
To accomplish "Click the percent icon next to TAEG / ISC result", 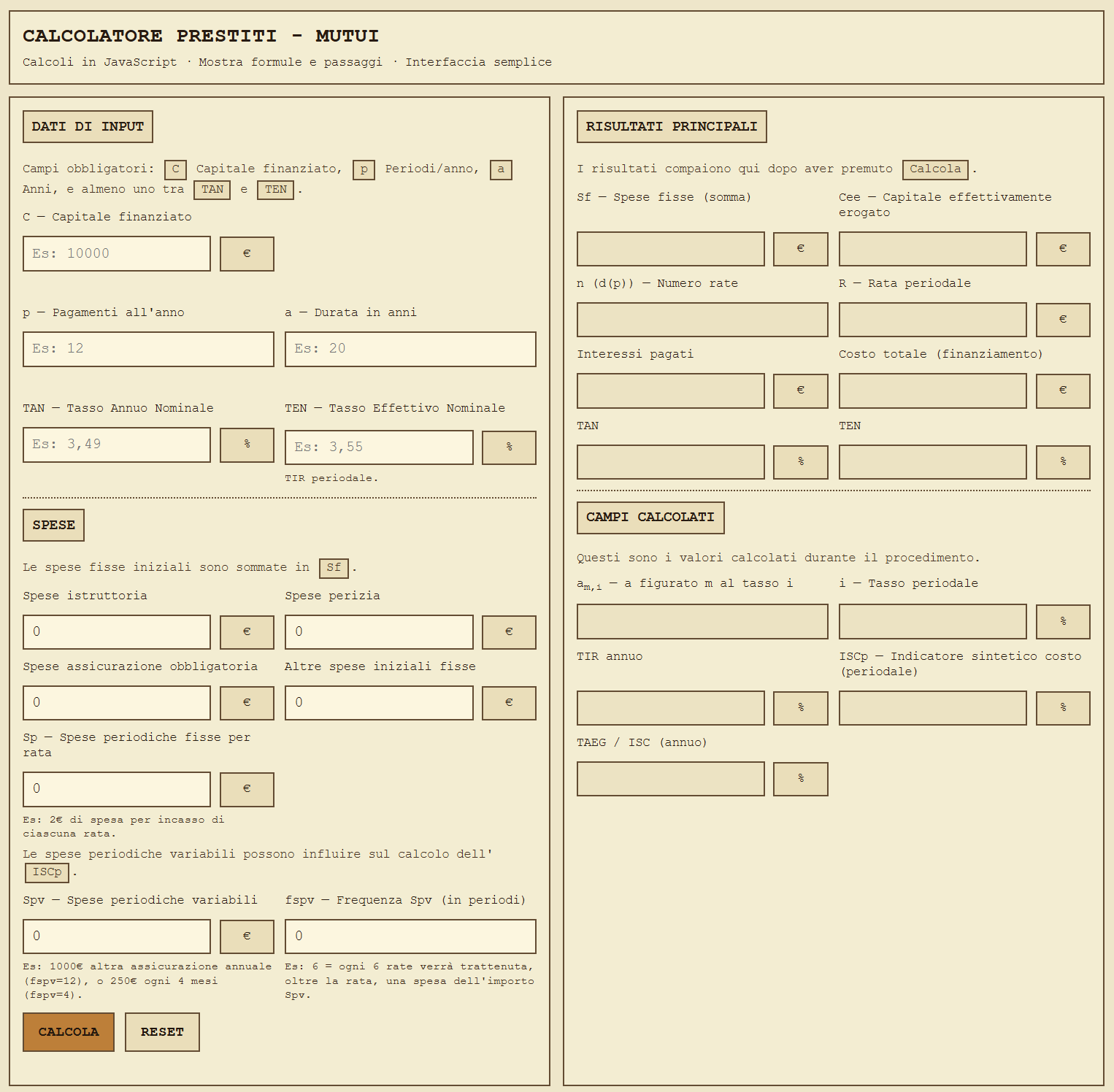I will [x=800, y=779].
